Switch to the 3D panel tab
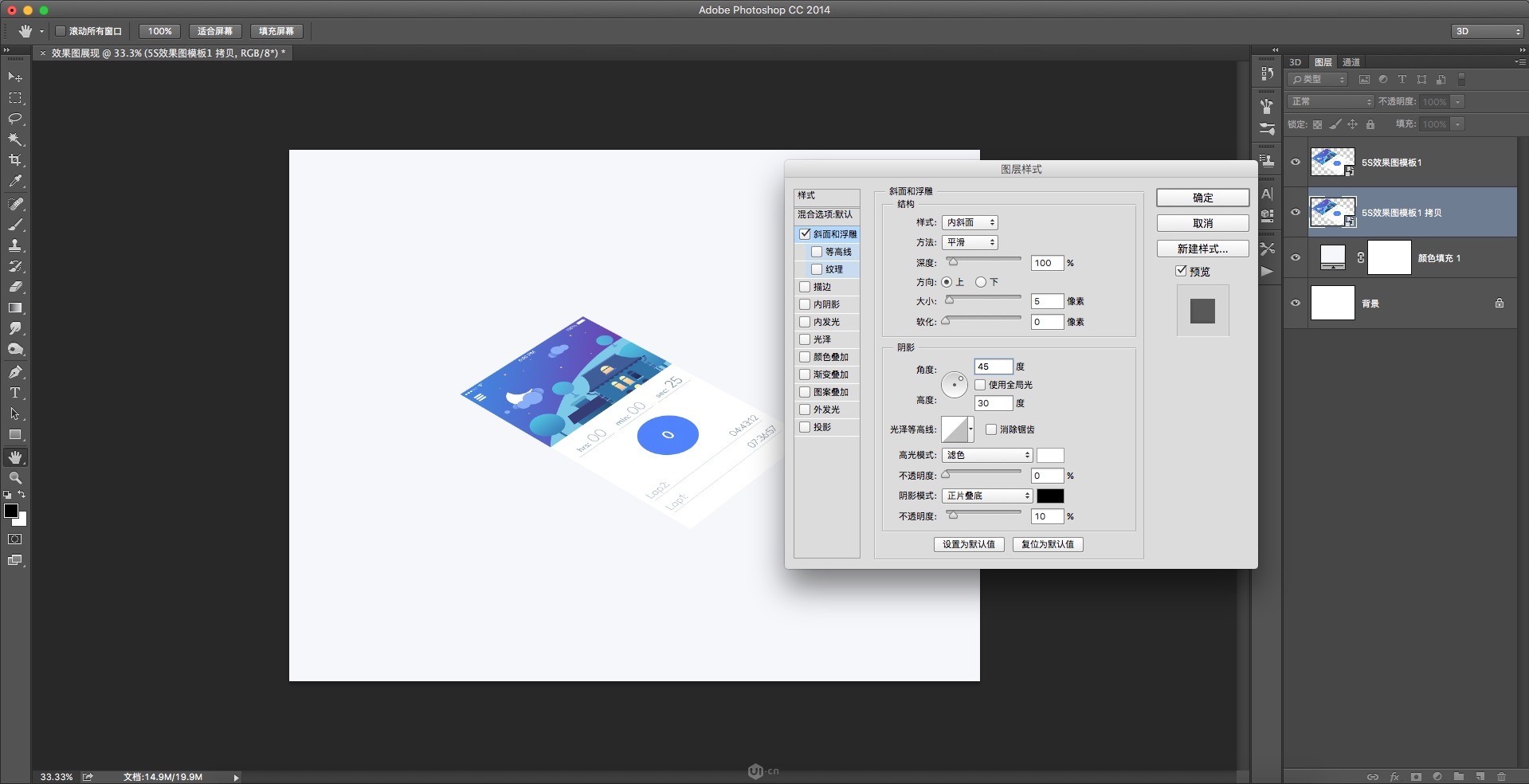 [1296, 62]
